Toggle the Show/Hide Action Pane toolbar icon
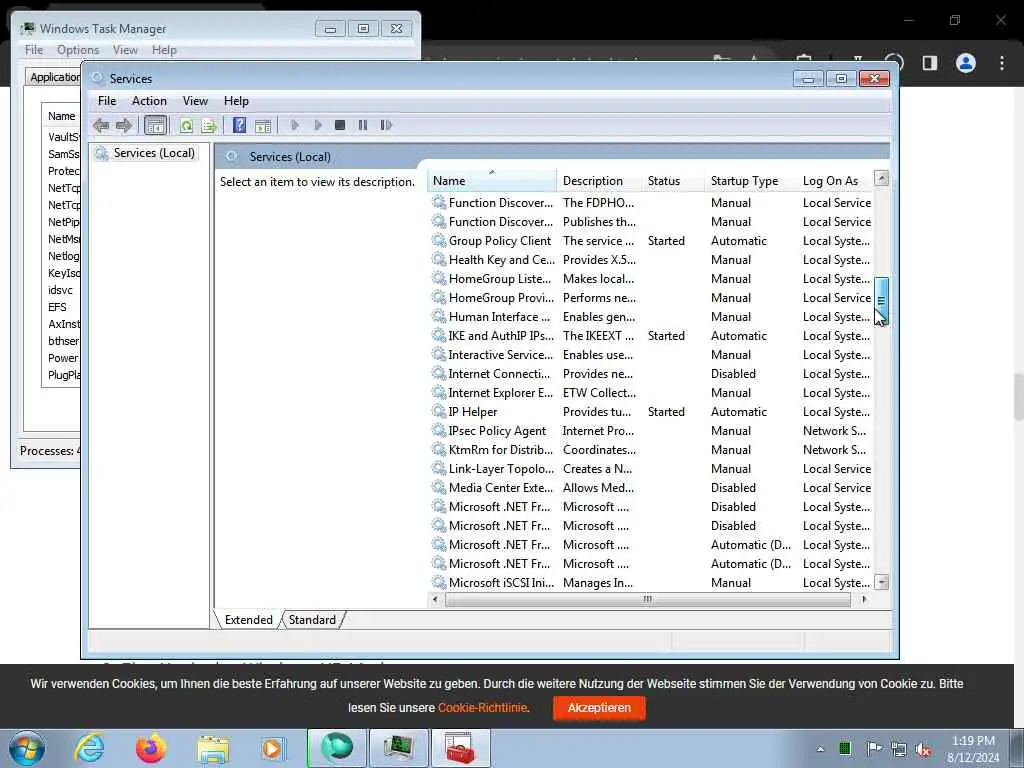This screenshot has width=1024, height=768. (263, 125)
